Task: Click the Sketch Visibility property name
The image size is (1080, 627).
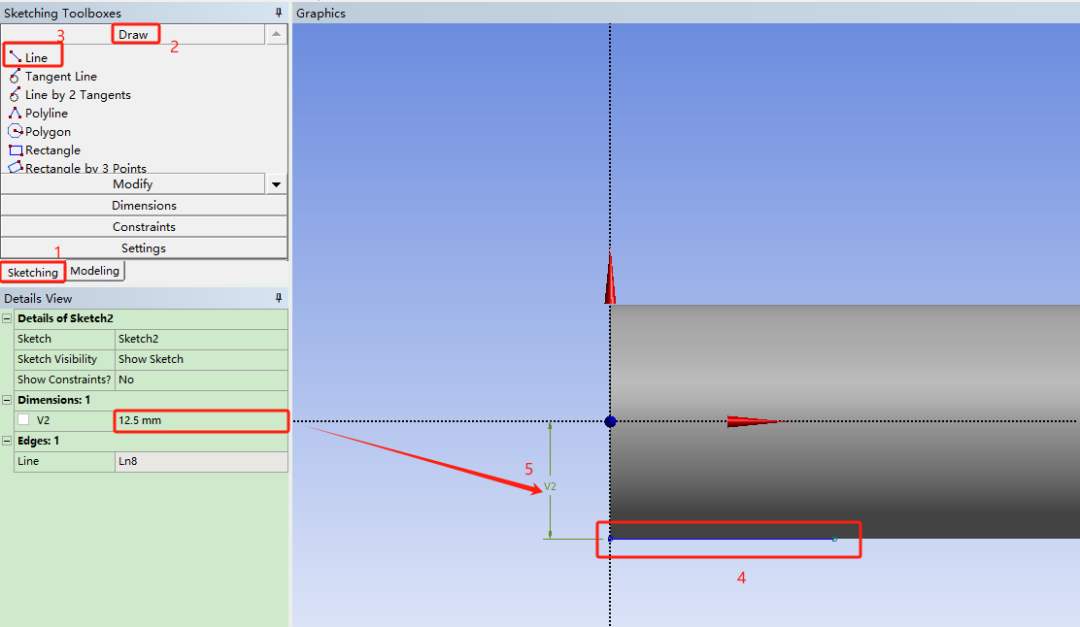Action: click(57, 359)
